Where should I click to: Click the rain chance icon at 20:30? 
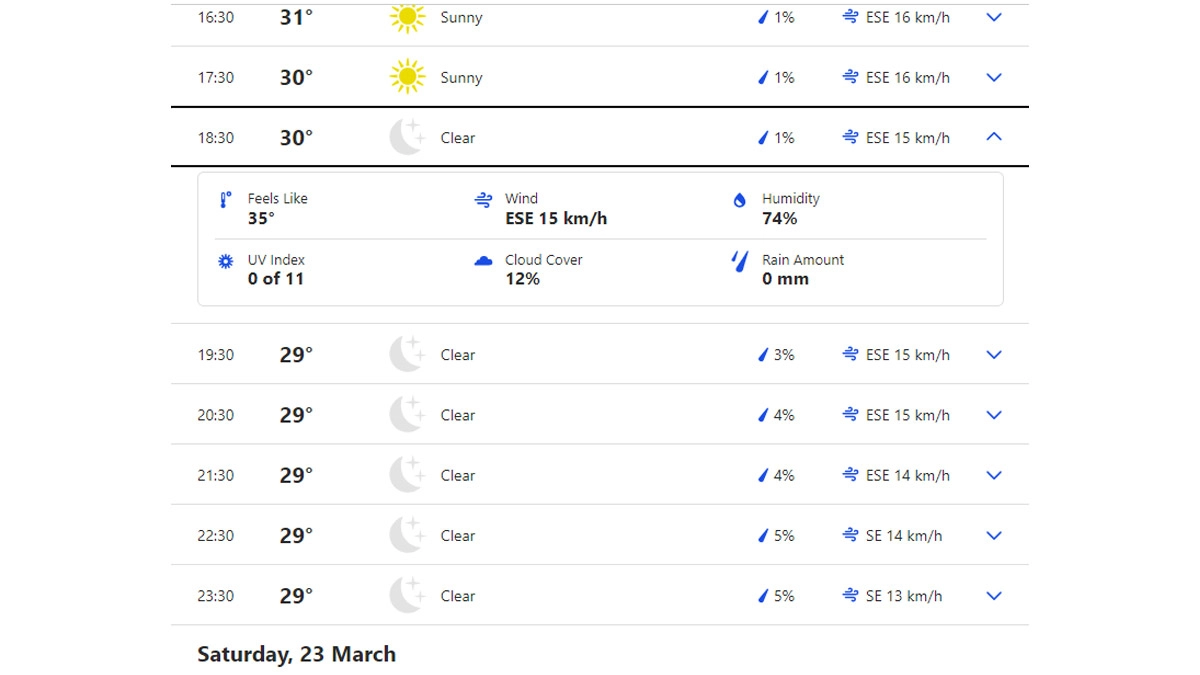click(x=763, y=415)
